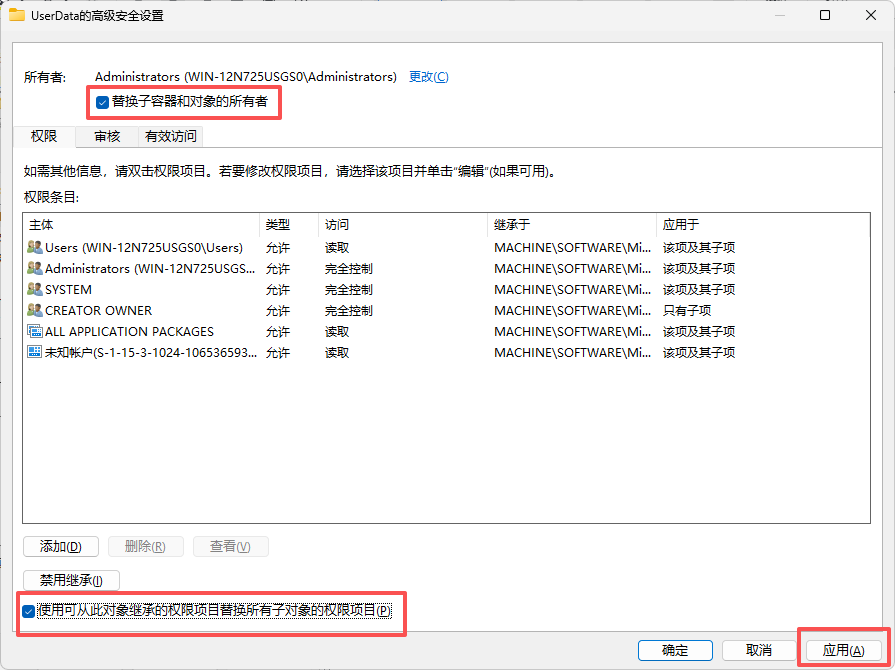Switch to the 审核 tab
The width and height of the screenshot is (895, 670).
107,136
